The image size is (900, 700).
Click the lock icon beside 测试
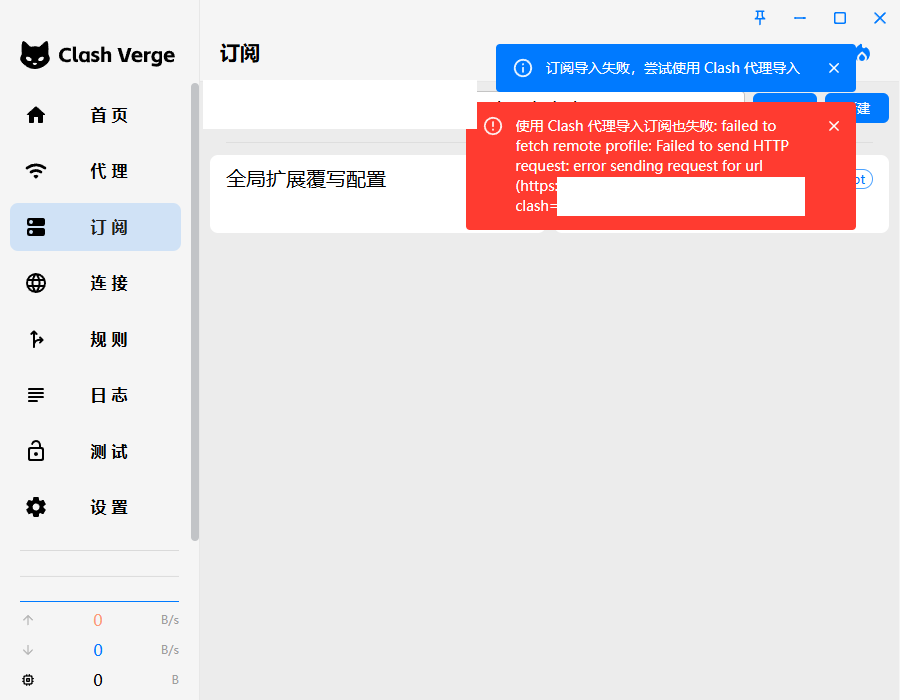coord(36,451)
